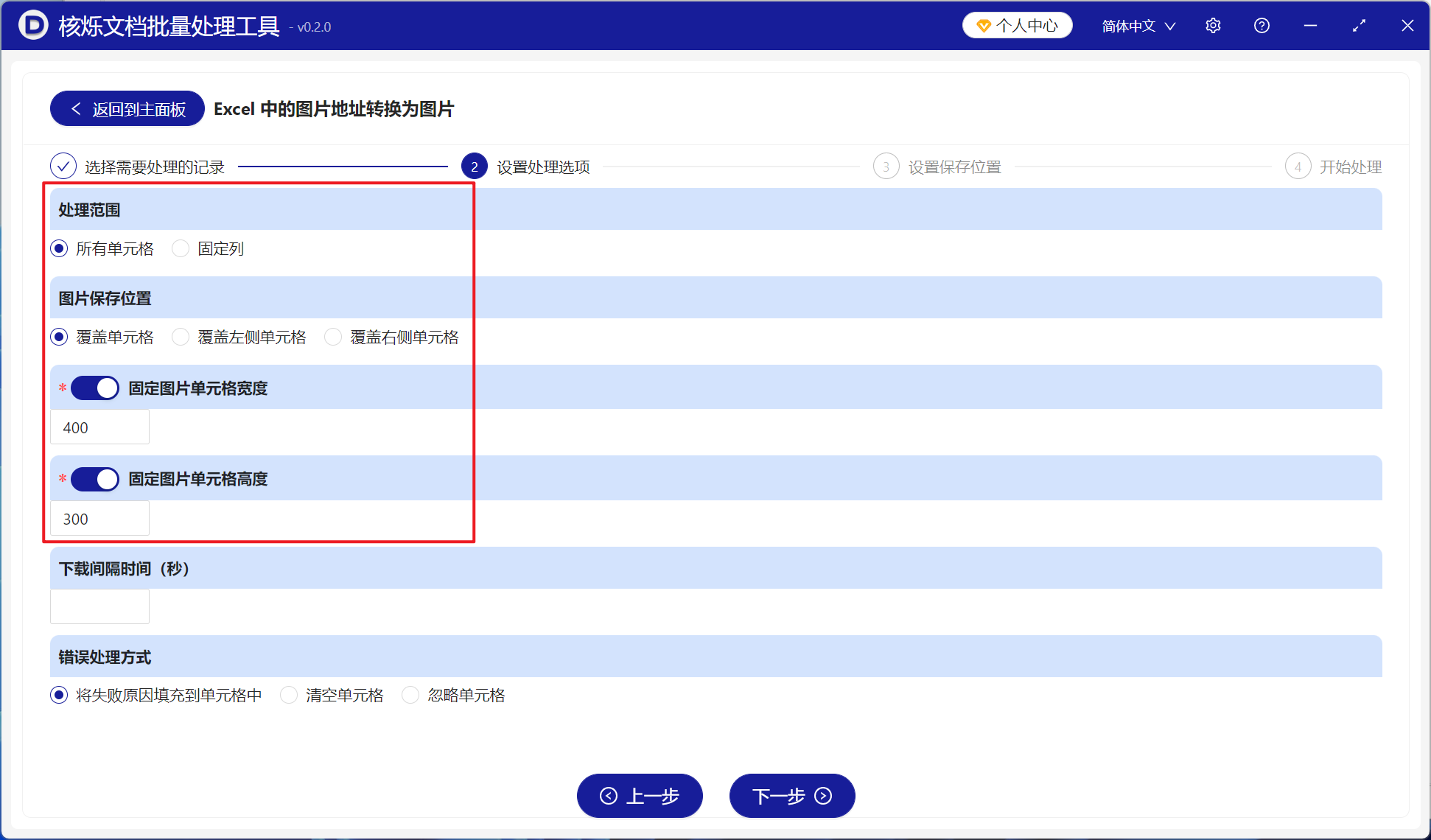The width and height of the screenshot is (1431, 840).
Task: Click step 4 circle for 开始处理
Action: click(x=1298, y=167)
